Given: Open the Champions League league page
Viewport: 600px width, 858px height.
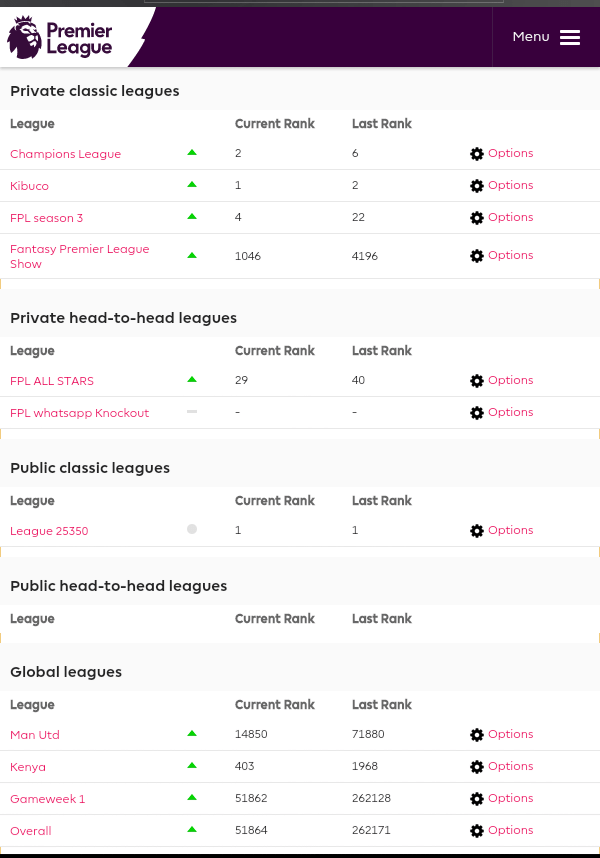Looking at the screenshot, I should click(65, 153).
